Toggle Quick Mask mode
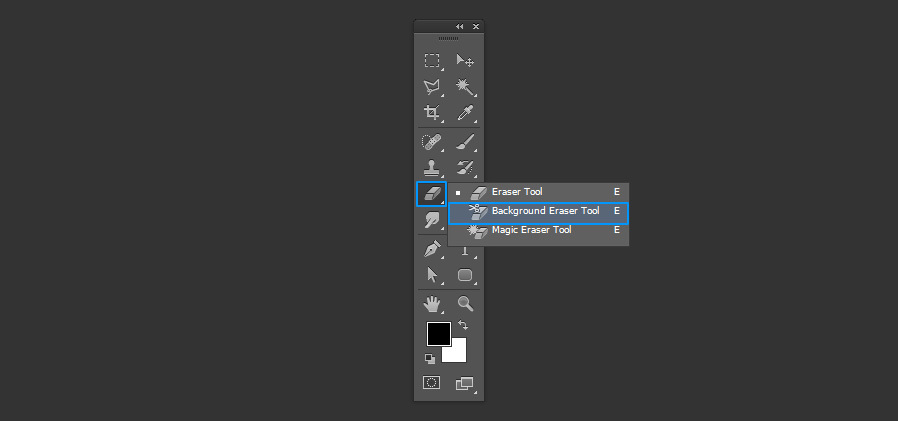The width and height of the screenshot is (898, 421). [432, 382]
